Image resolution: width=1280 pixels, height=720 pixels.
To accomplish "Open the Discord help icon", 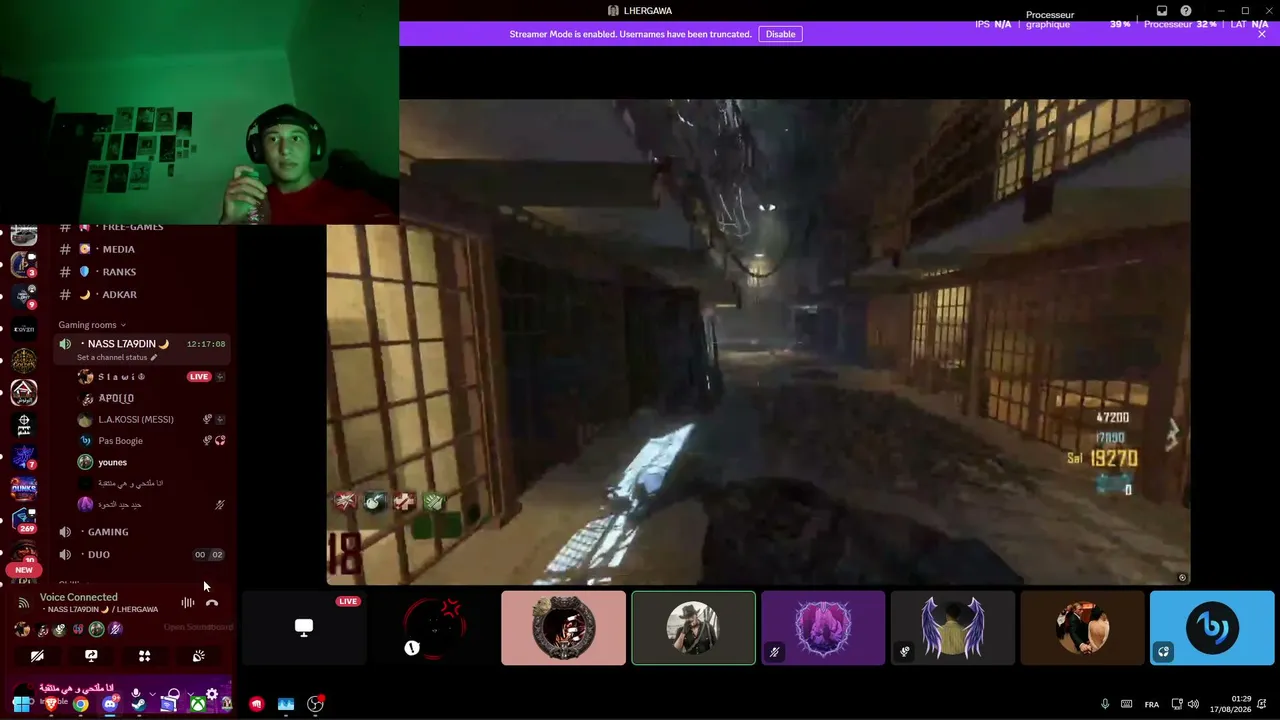I will [x=1186, y=11].
